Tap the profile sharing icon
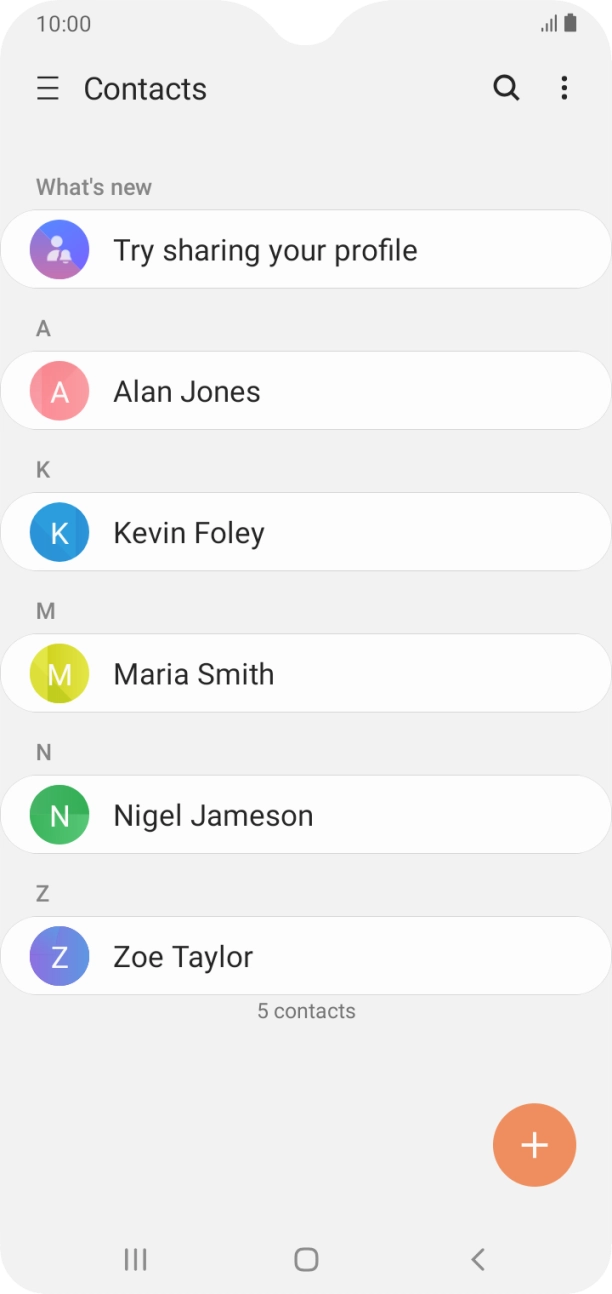This screenshot has width=612, height=1294. 57,249
